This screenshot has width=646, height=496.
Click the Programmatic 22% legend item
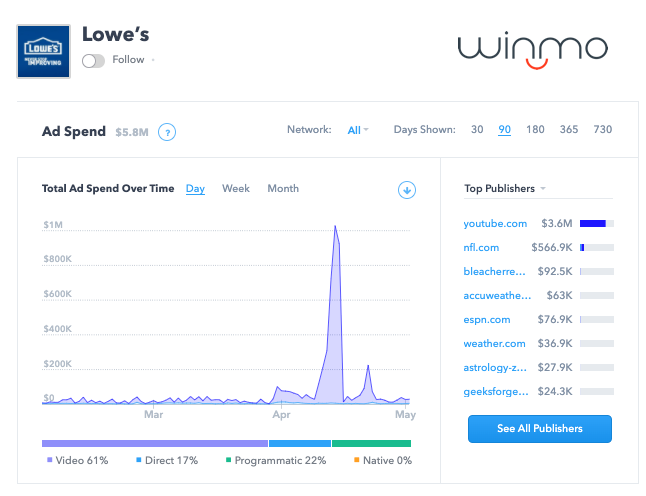point(276,460)
